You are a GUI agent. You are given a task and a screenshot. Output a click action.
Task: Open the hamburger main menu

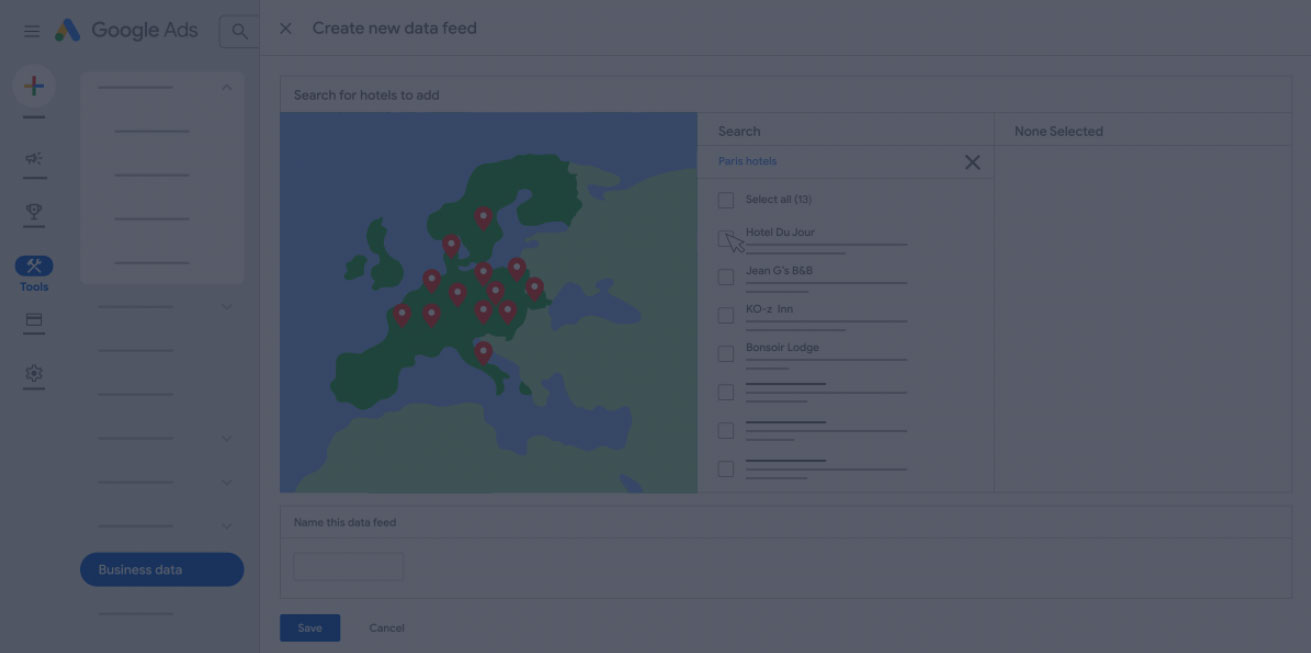click(32, 31)
